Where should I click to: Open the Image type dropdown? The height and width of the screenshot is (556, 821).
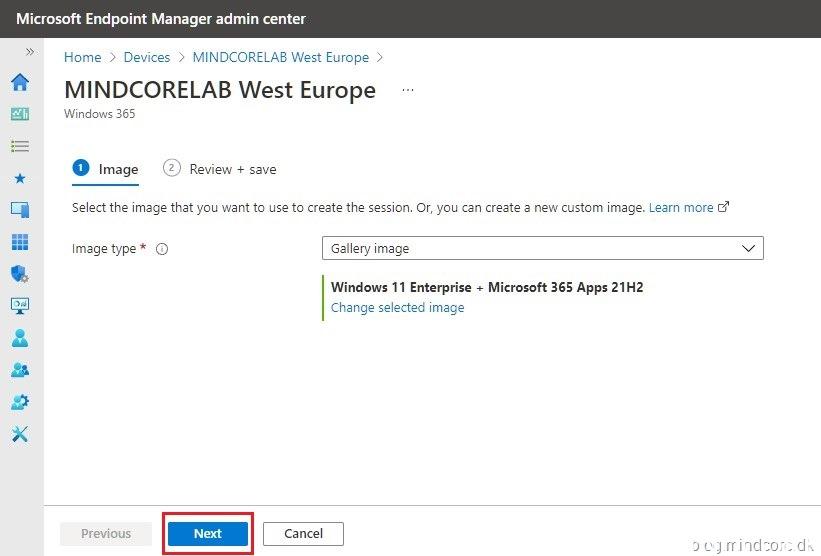click(542, 248)
